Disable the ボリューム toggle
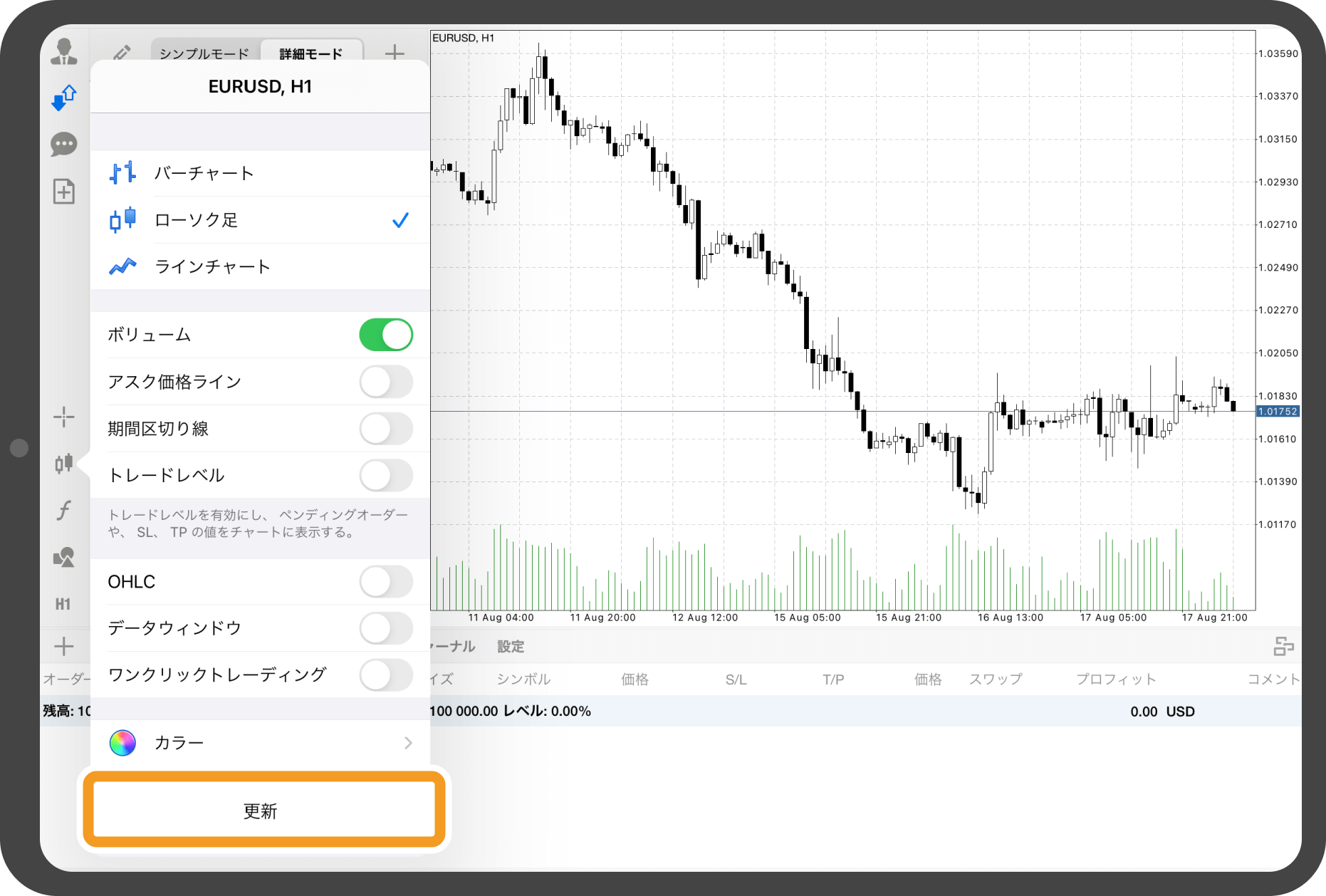The height and width of the screenshot is (896, 1326). (386, 335)
